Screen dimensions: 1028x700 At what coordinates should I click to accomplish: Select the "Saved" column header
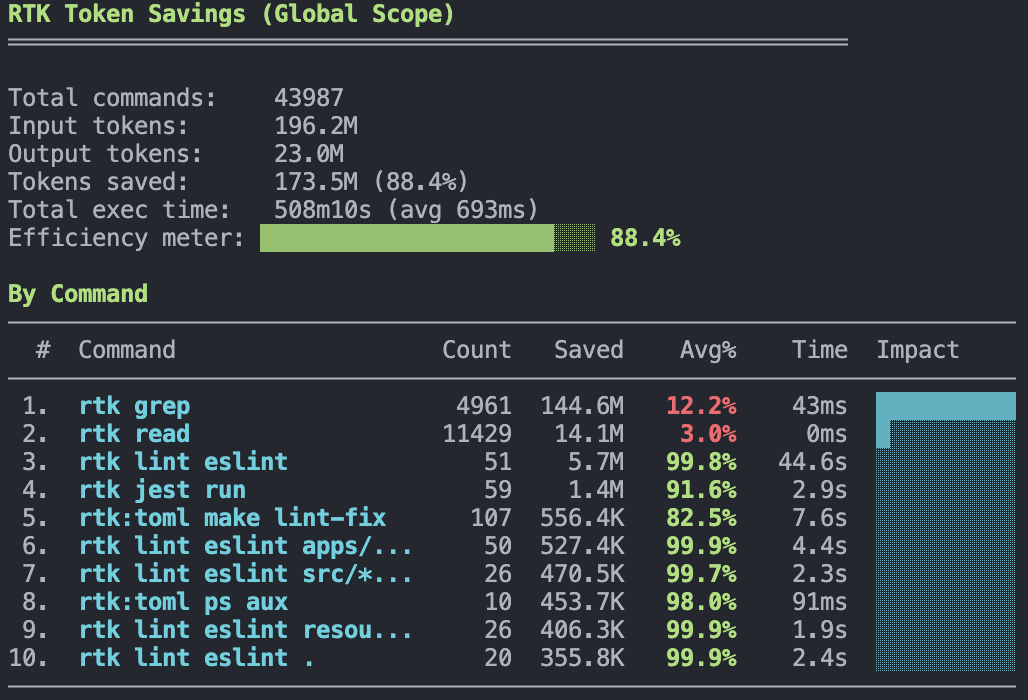[x=589, y=350]
